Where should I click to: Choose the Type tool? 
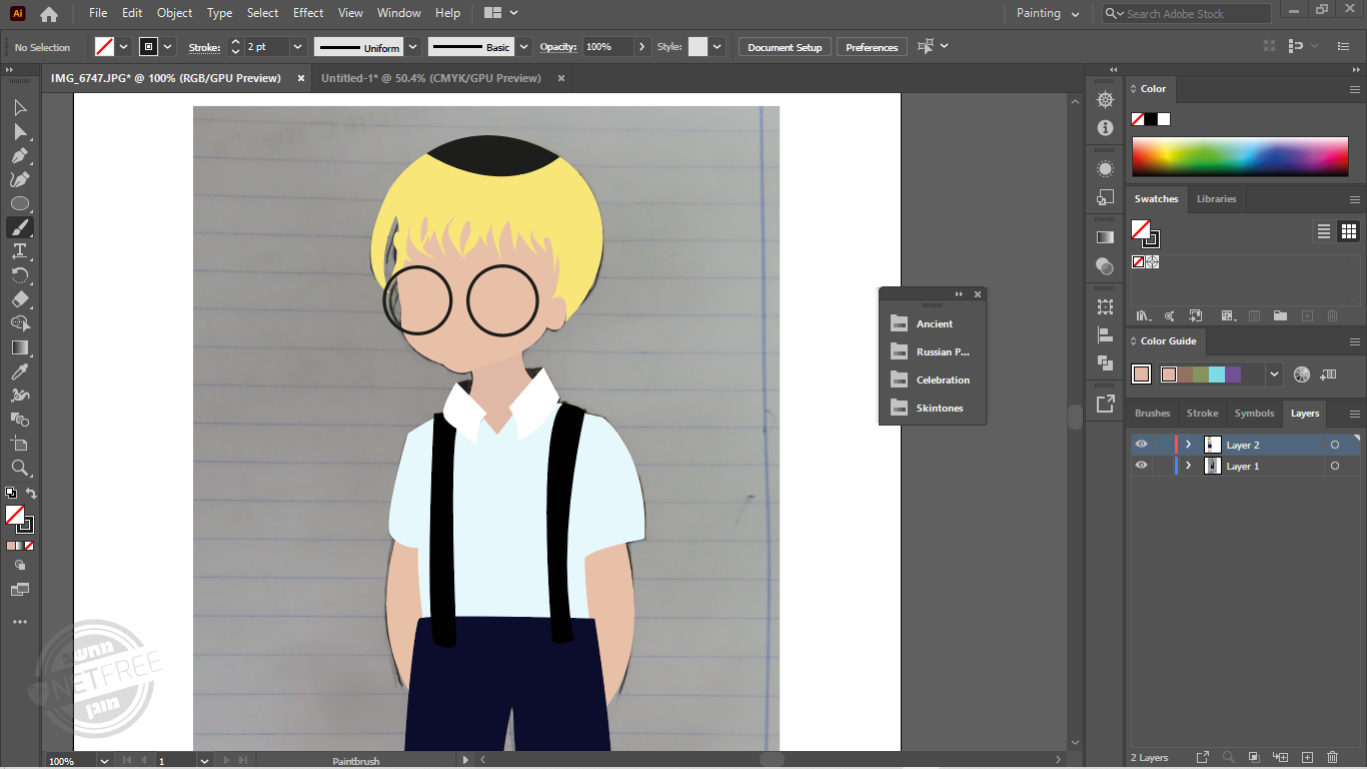19,251
